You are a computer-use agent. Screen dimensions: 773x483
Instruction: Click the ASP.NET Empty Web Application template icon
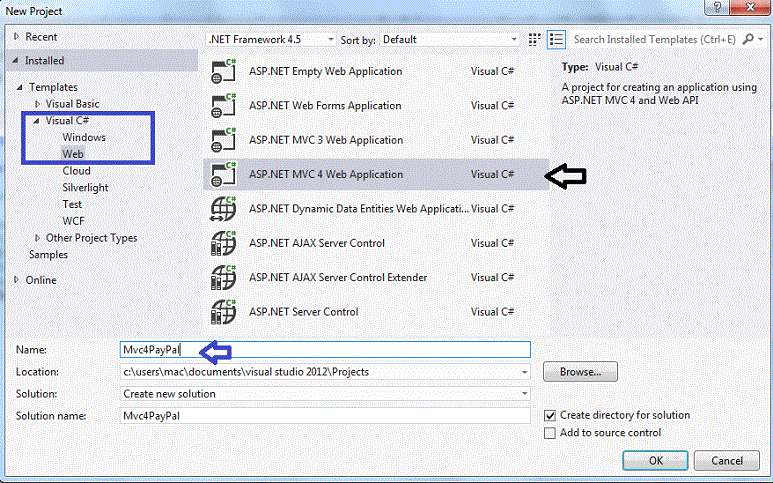pyautogui.click(x=223, y=71)
